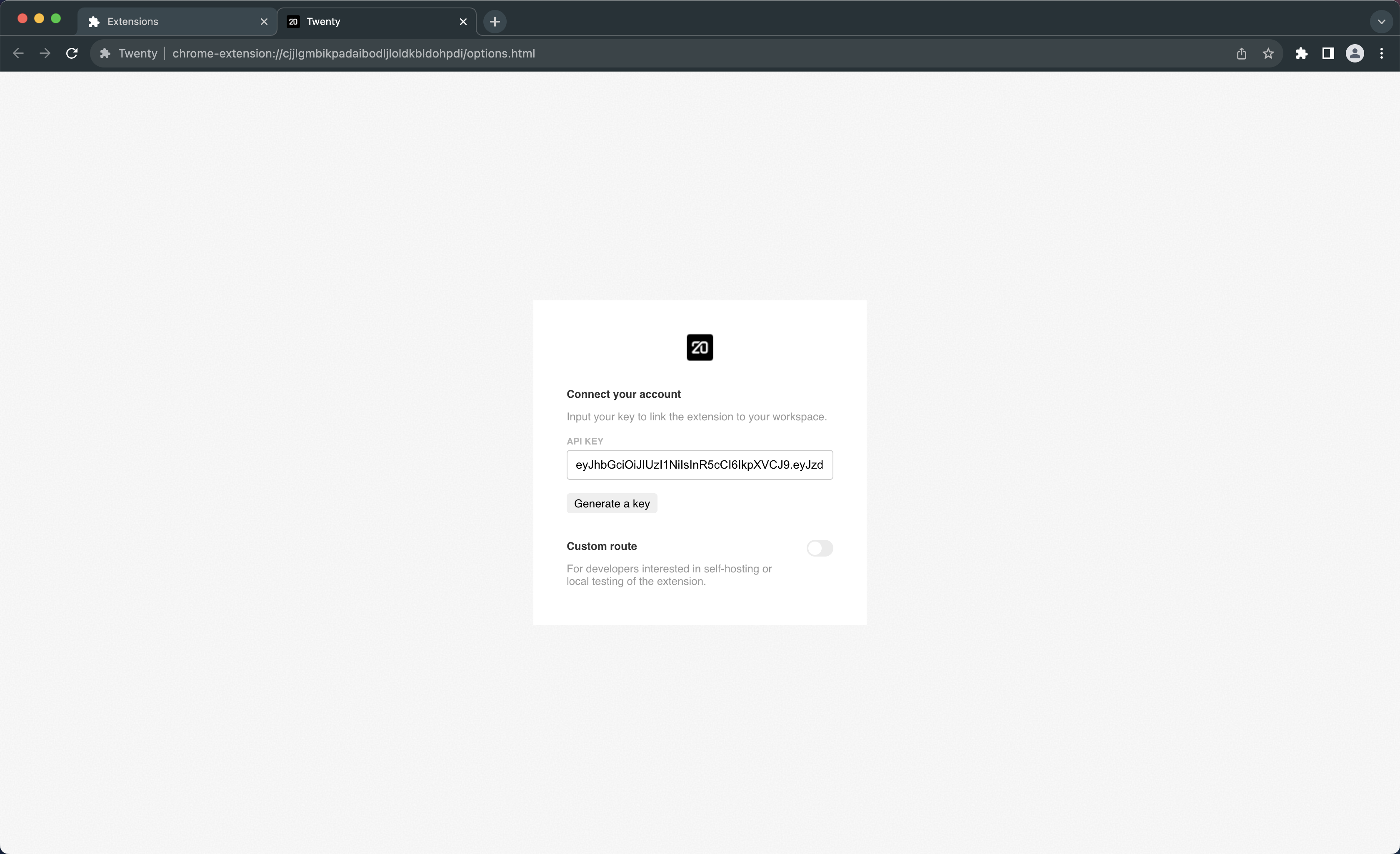
Task: Close the Twenty tab
Action: 463,22
